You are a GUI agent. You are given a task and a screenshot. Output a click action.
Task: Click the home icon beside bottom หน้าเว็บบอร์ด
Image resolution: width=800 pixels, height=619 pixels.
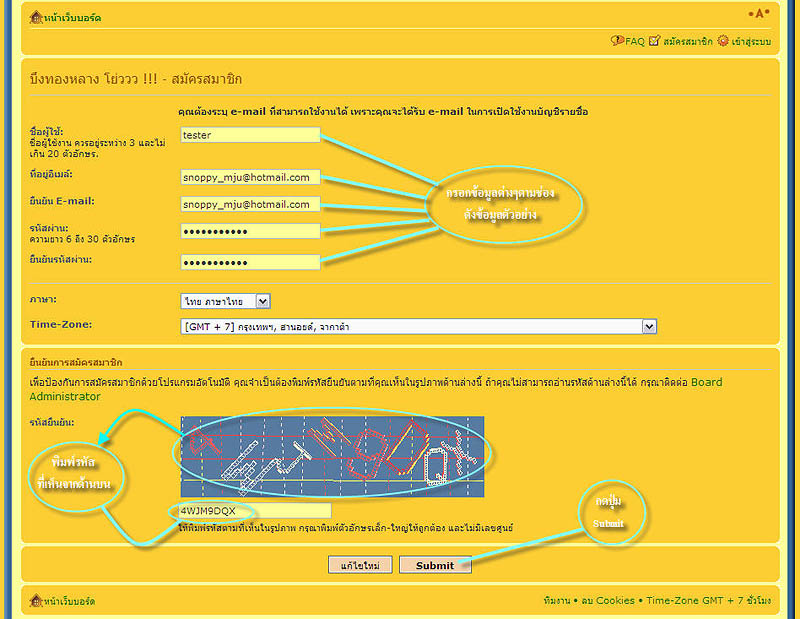(x=36, y=601)
